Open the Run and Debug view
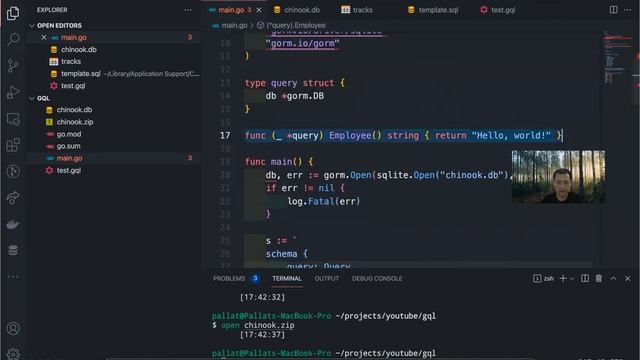640x360 pixels. pos(13,92)
